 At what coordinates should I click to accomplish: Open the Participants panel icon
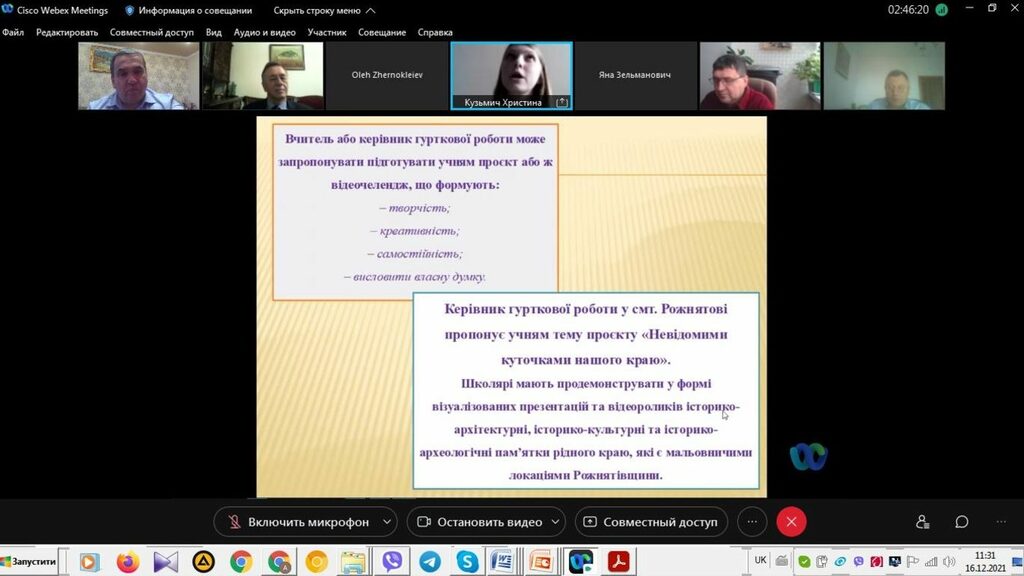[x=922, y=522]
